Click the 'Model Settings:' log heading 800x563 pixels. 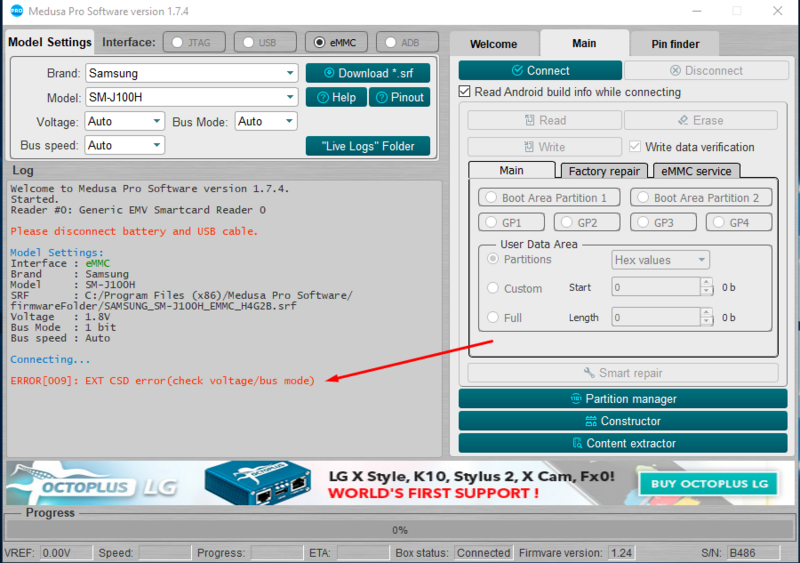pos(57,253)
